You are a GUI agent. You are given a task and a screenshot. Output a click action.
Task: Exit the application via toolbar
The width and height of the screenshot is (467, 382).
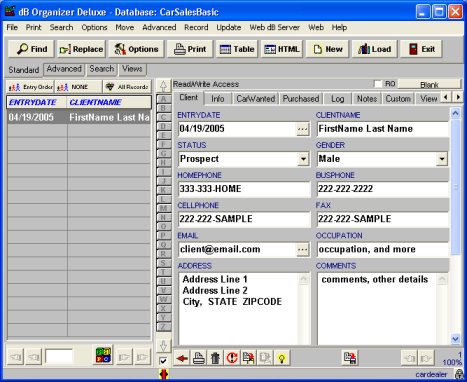coord(421,49)
